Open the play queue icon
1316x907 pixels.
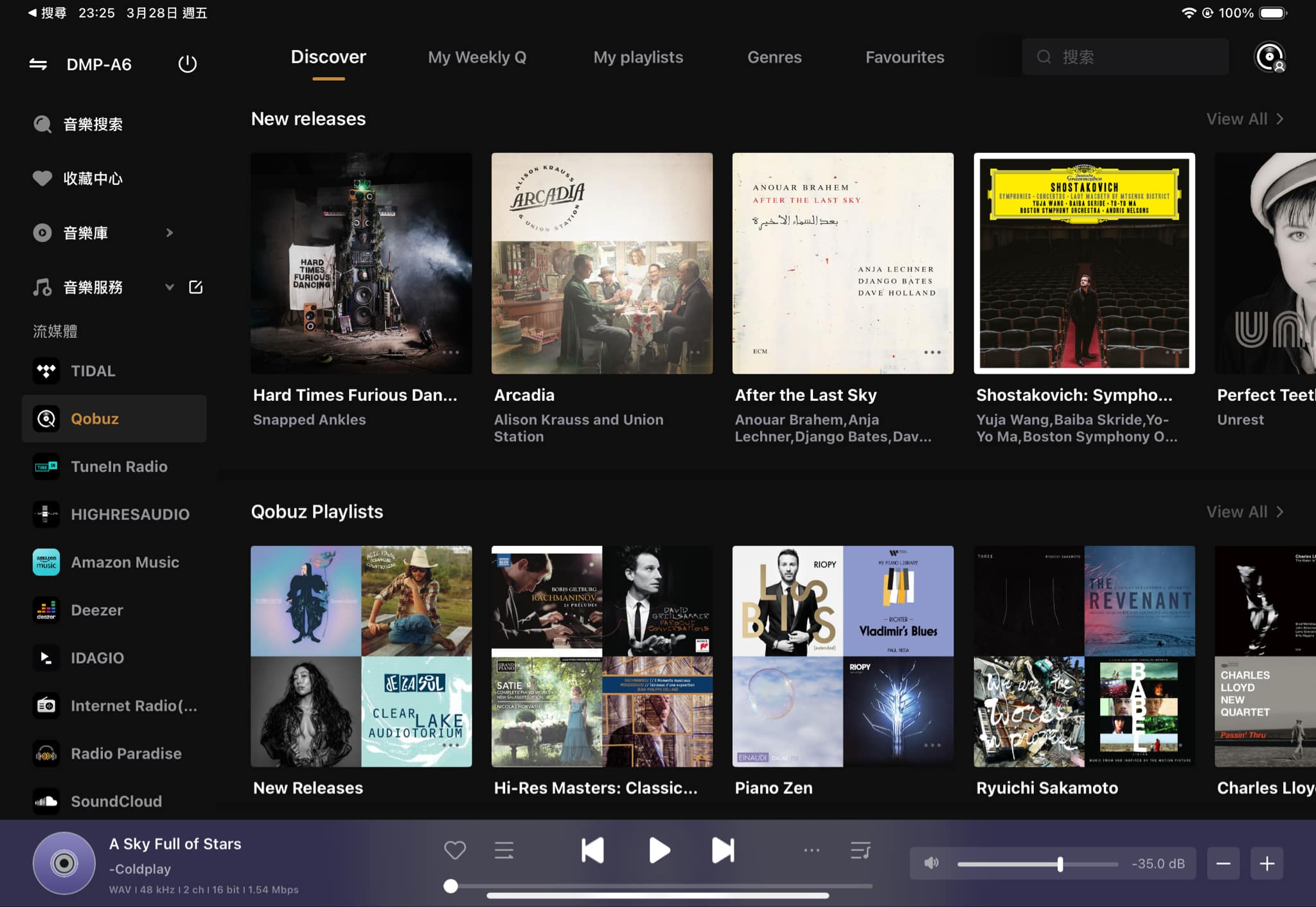pos(860,850)
